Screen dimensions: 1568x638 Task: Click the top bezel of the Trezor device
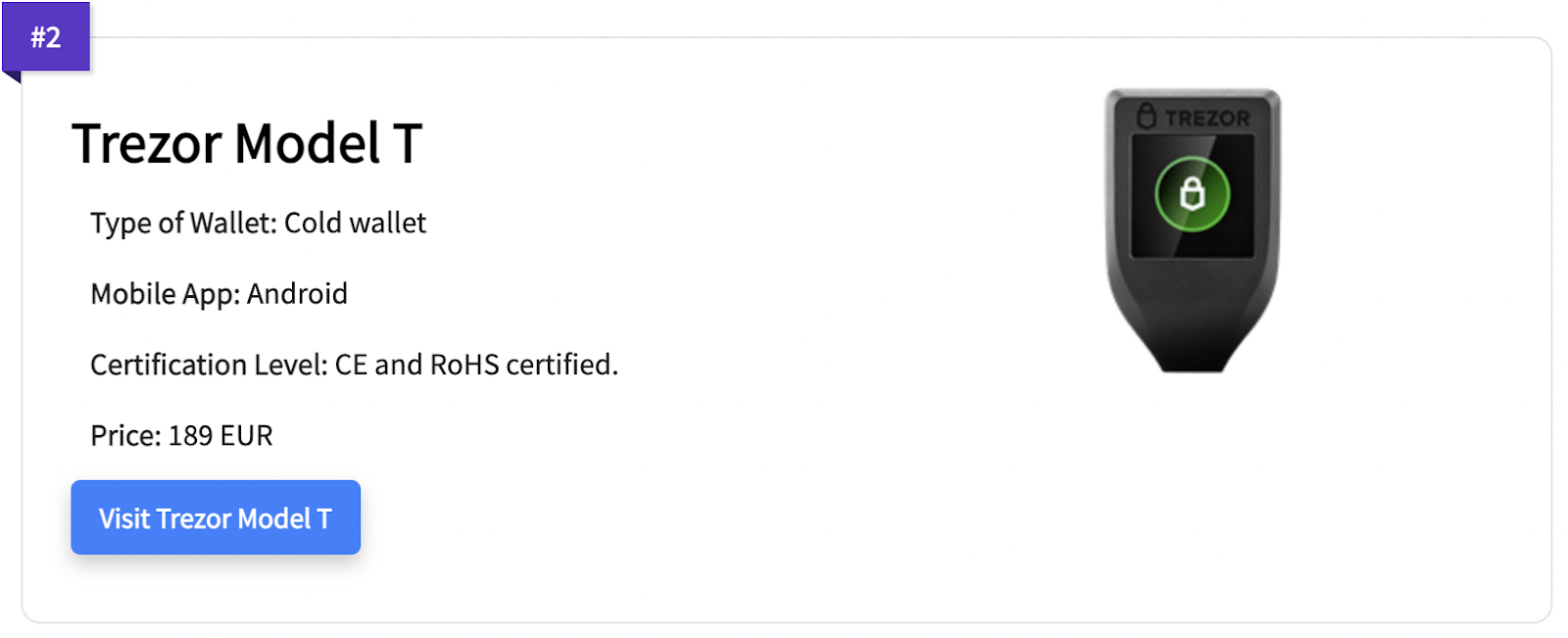(1192, 99)
